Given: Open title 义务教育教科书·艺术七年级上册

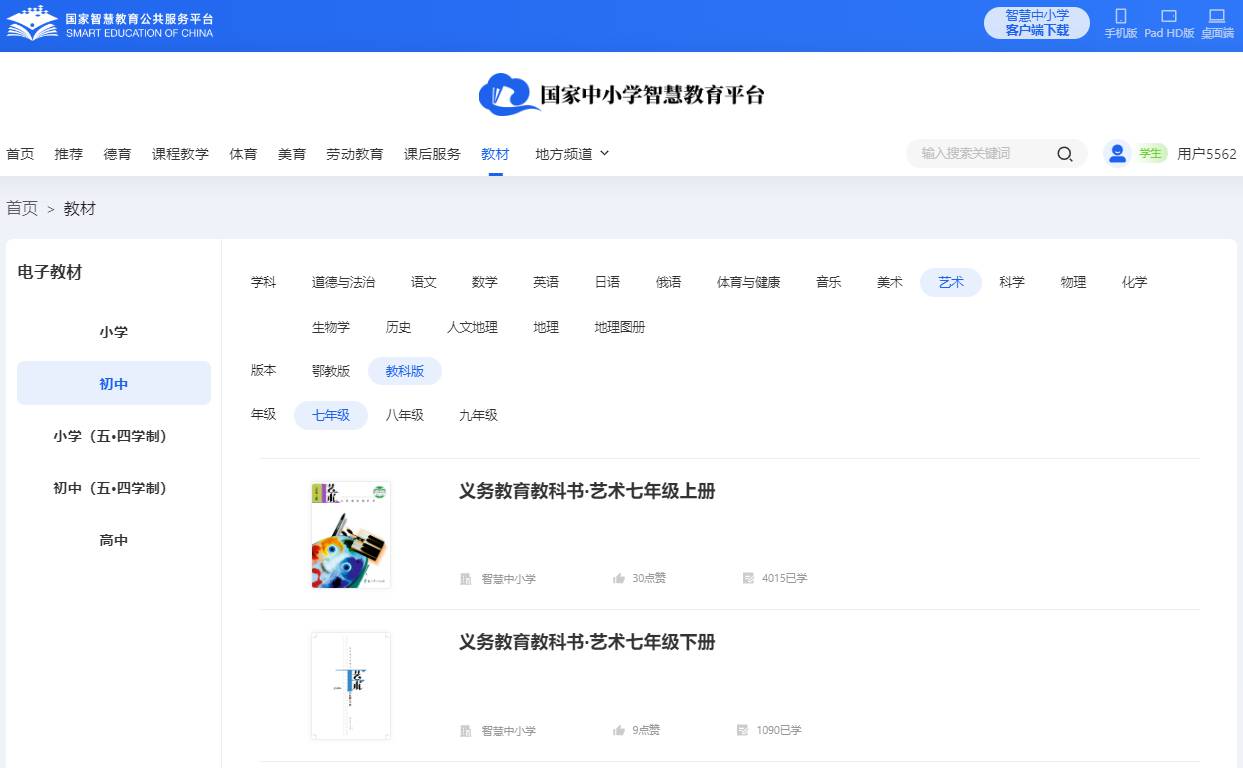Looking at the screenshot, I should tap(587, 491).
